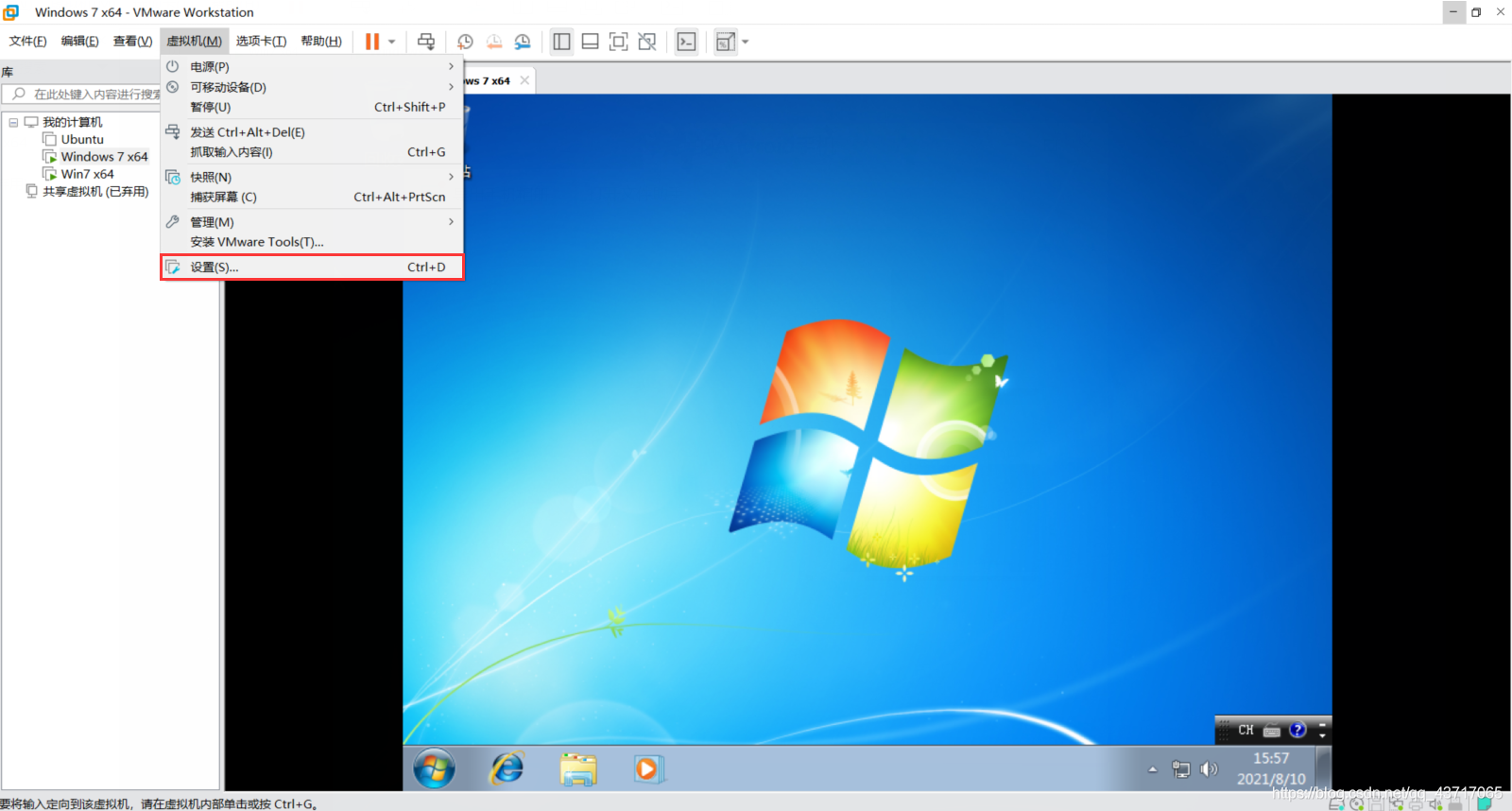Open Windows Explorer folder on guest taskbar

coord(577,769)
